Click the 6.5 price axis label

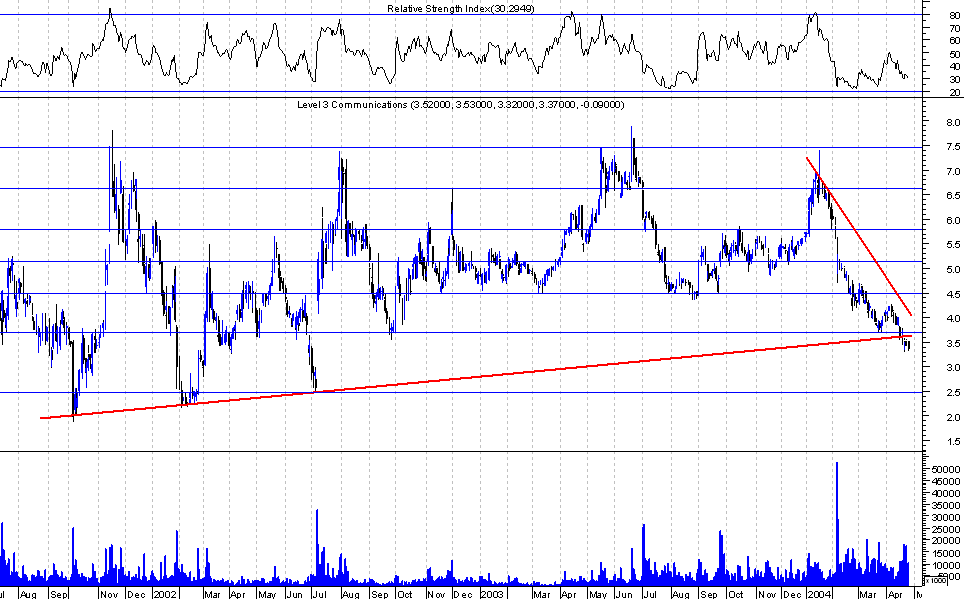pos(954,196)
